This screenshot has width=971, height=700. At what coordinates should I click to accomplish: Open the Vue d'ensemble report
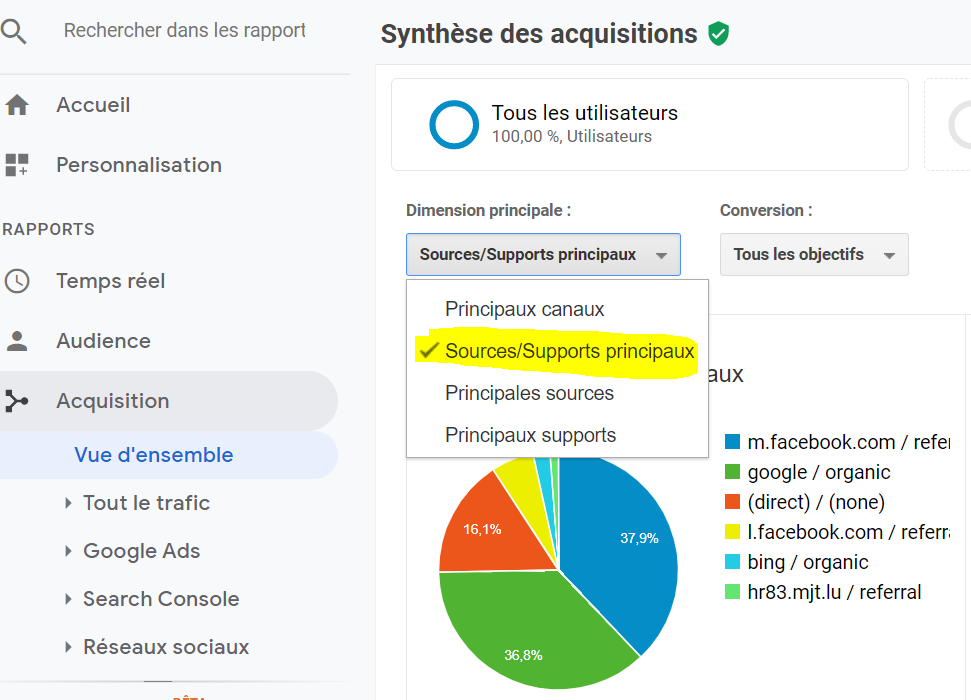pos(153,455)
